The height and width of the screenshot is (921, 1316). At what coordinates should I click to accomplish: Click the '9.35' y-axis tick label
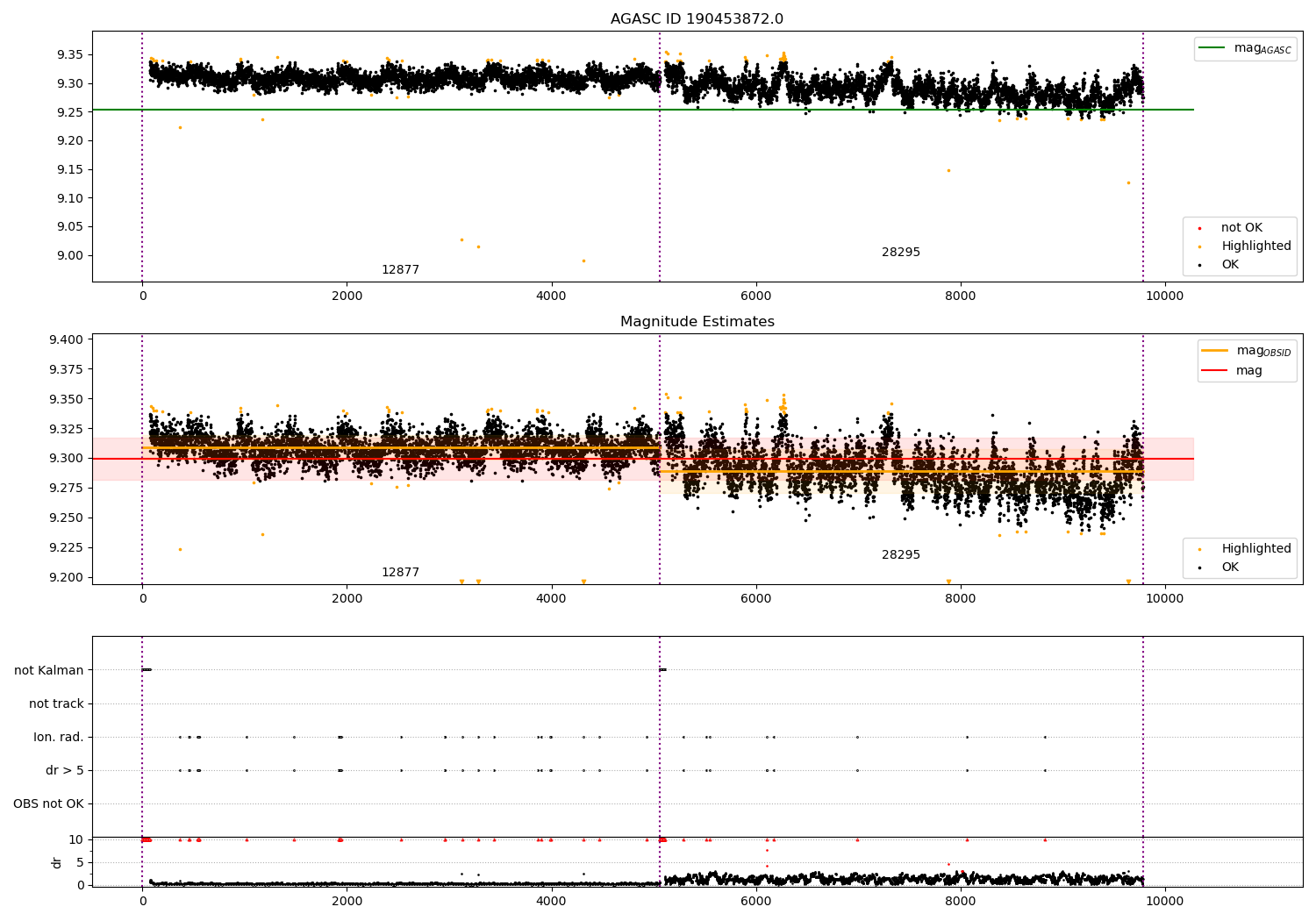tap(70, 55)
